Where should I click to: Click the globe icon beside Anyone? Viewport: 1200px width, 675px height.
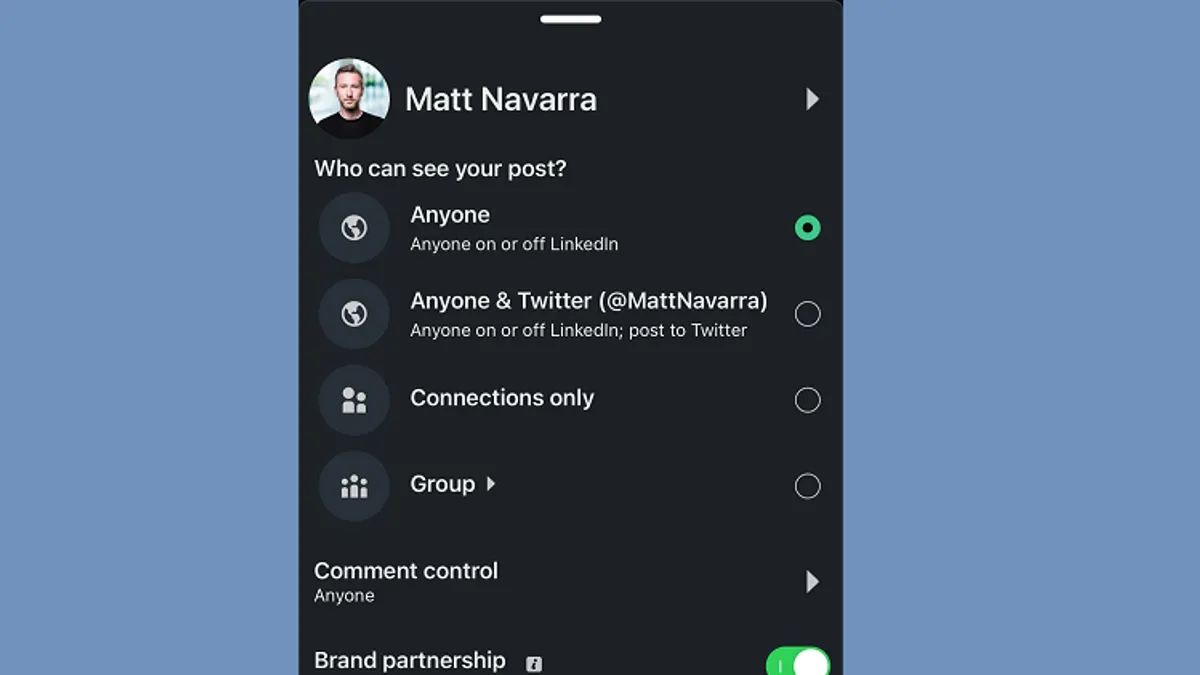353,228
